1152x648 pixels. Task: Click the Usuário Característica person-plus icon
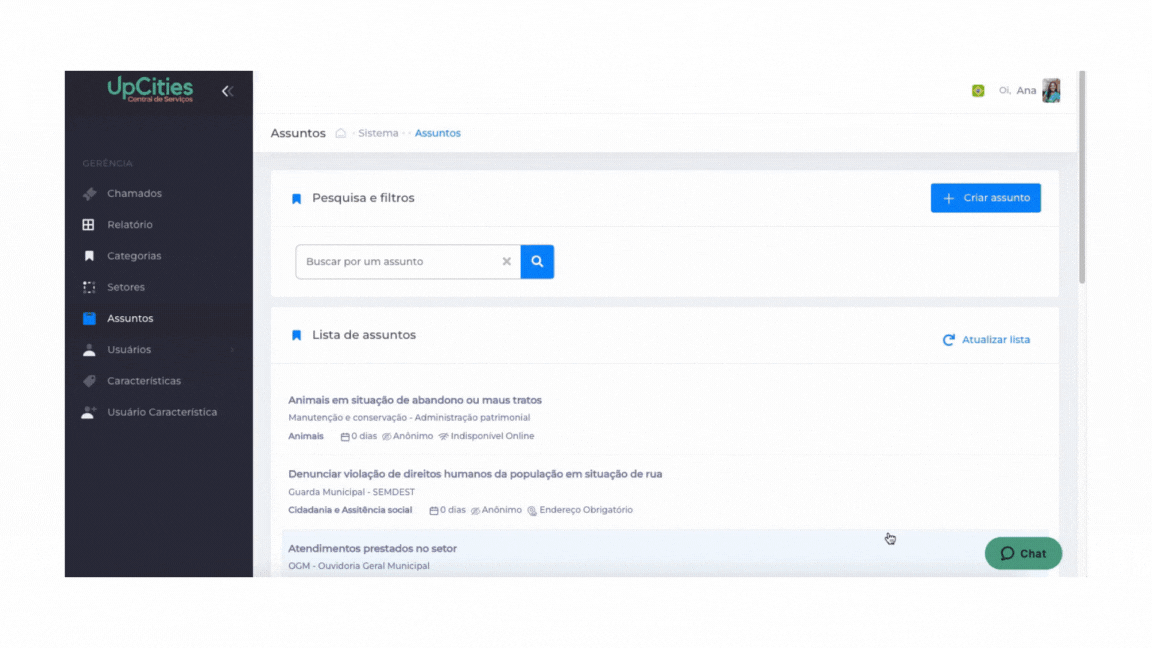click(x=89, y=412)
